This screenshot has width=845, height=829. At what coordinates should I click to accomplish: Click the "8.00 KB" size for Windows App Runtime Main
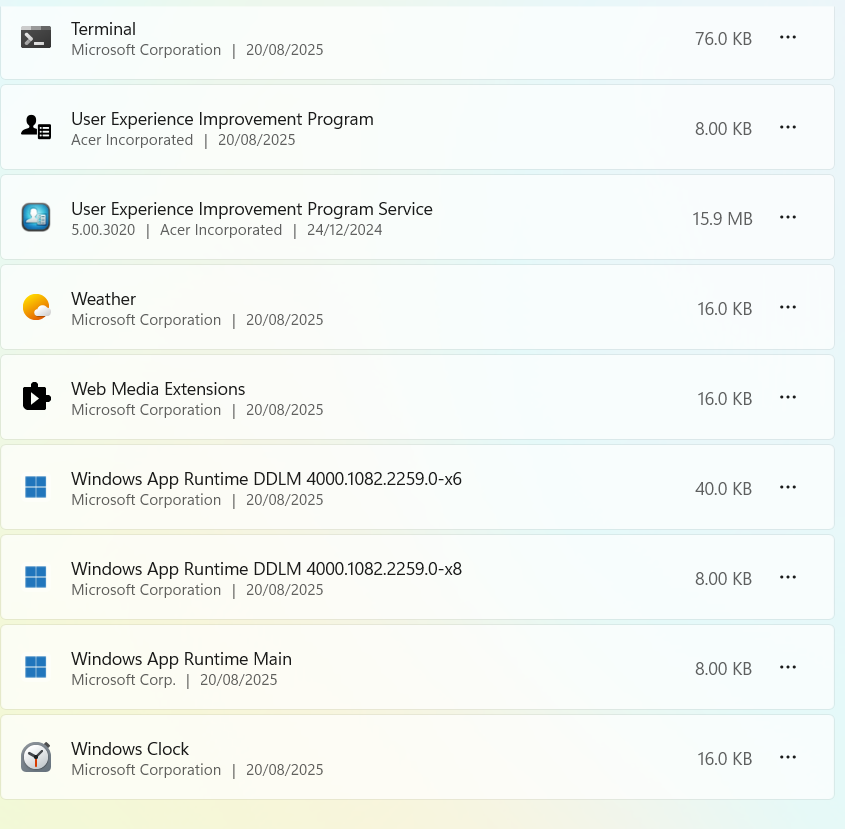[x=723, y=669]
